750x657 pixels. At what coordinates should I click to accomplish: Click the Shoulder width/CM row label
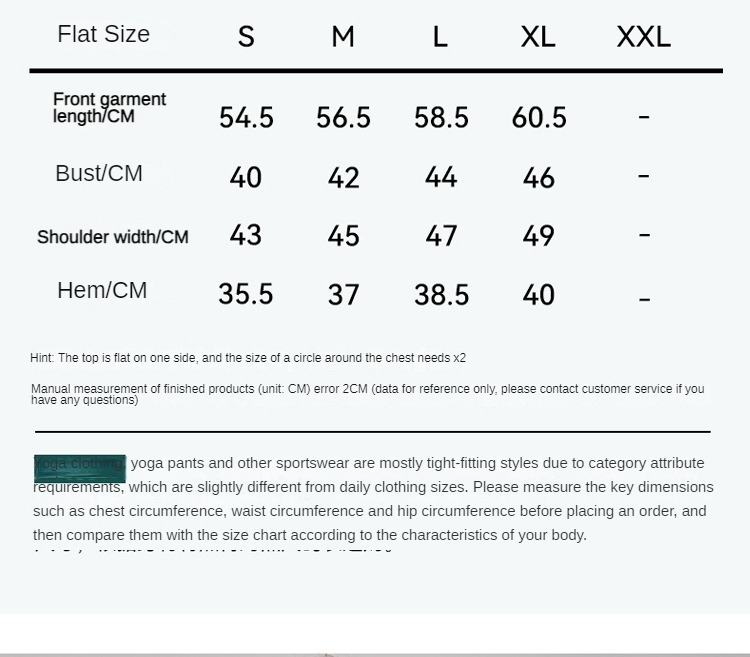coord(113,237)
